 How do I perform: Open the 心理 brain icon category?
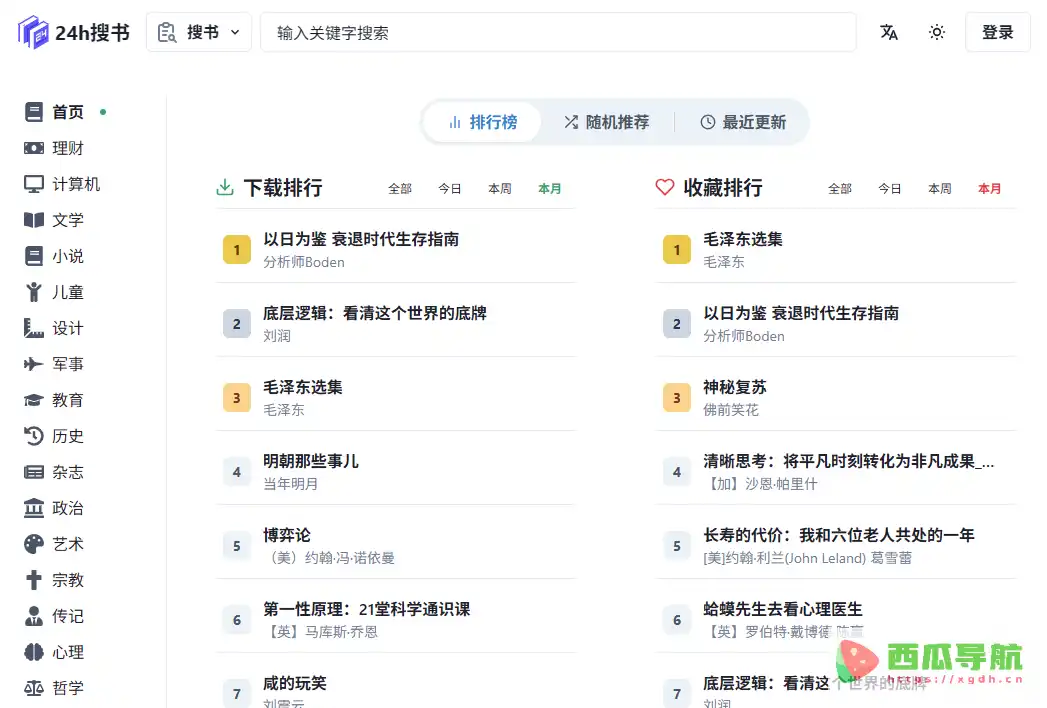pos(33,652)
